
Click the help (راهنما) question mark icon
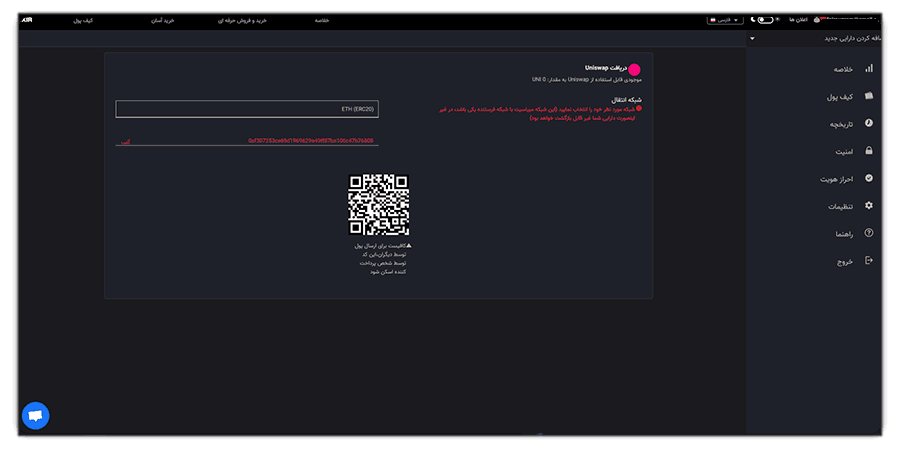(868, 232)
